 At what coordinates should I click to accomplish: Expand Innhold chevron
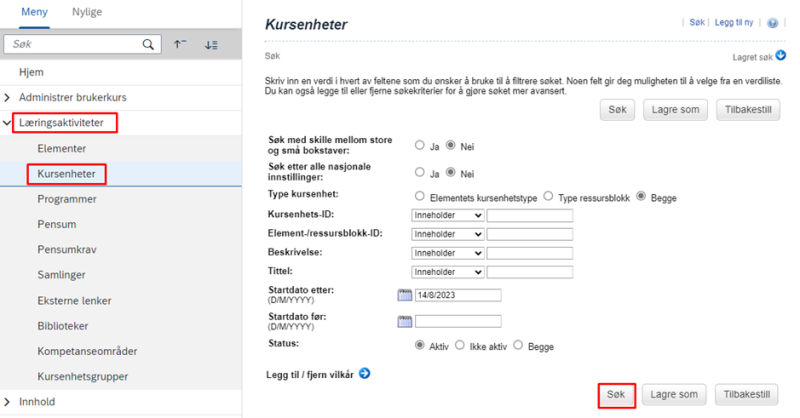click(7, 402)
